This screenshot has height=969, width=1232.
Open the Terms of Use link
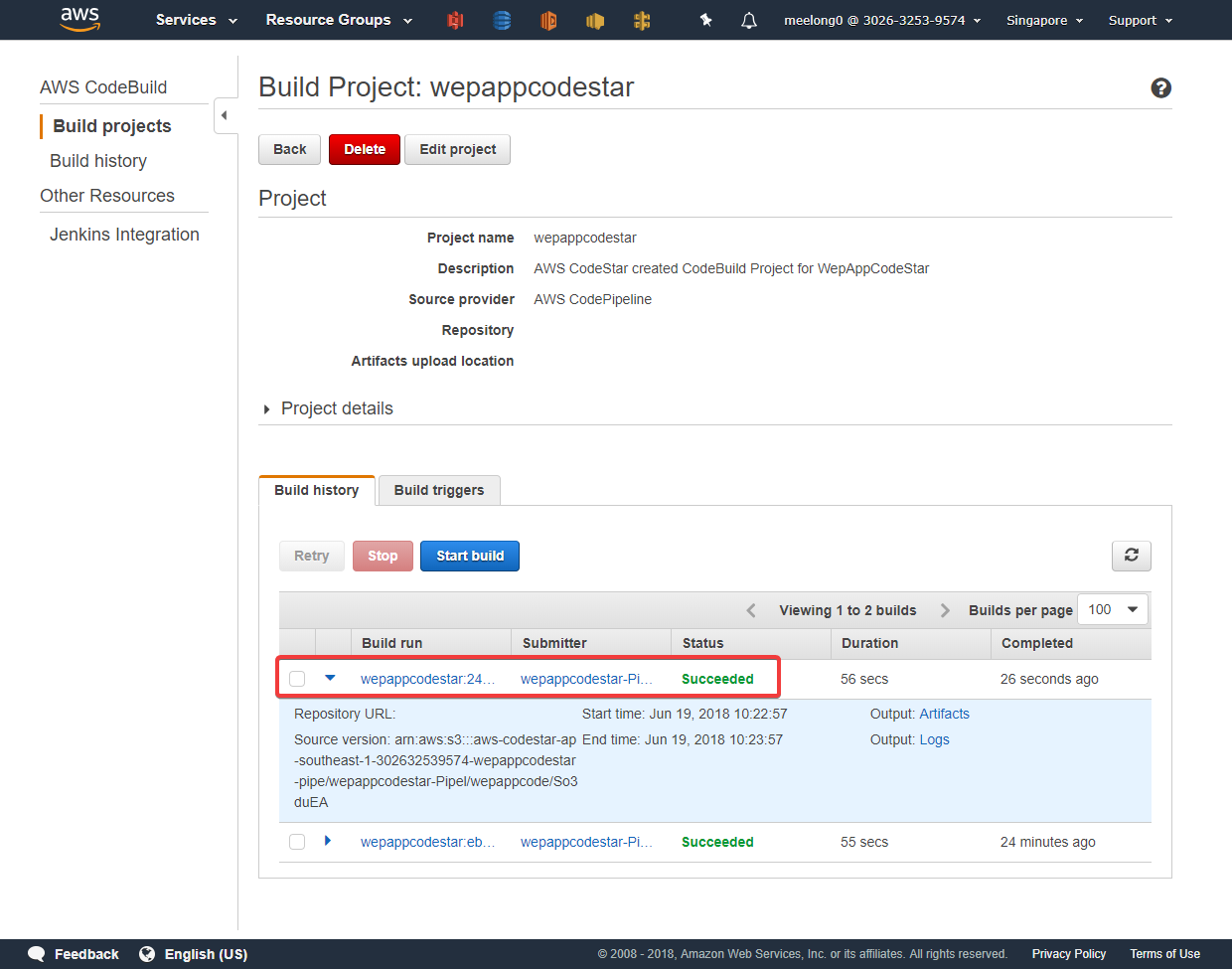(1164, 954)
